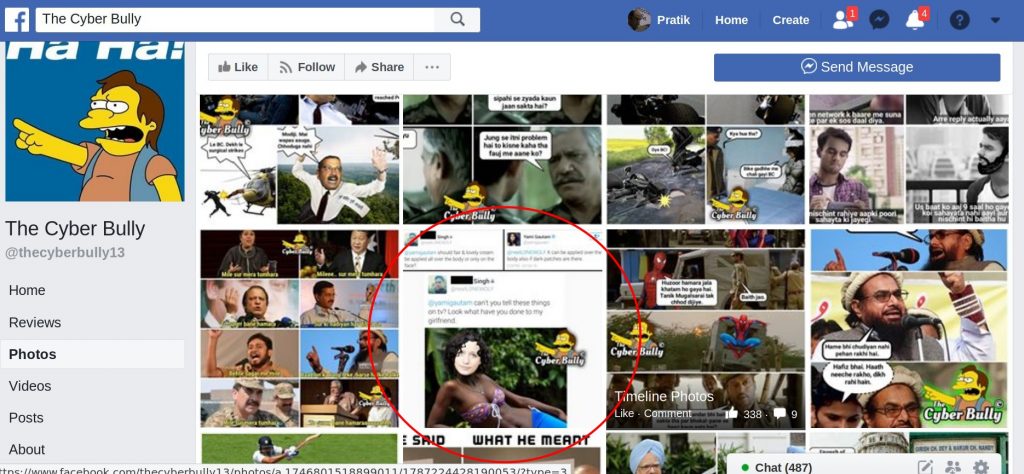The height and width of the screenshot is (474, 1024).
Task: Open the Create menu
Action: (790, 20)
